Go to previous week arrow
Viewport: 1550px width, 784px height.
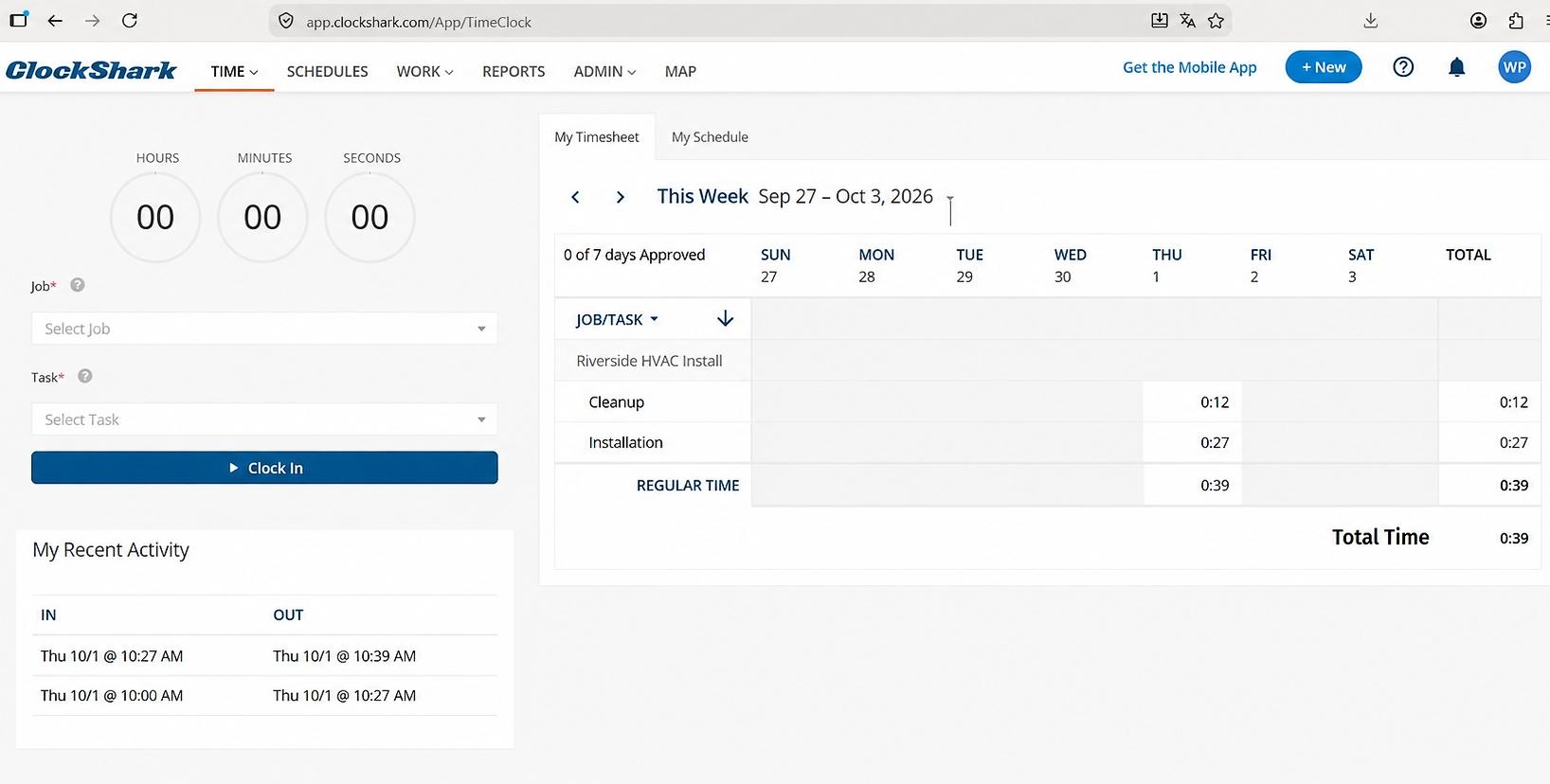tap(575, 197)
